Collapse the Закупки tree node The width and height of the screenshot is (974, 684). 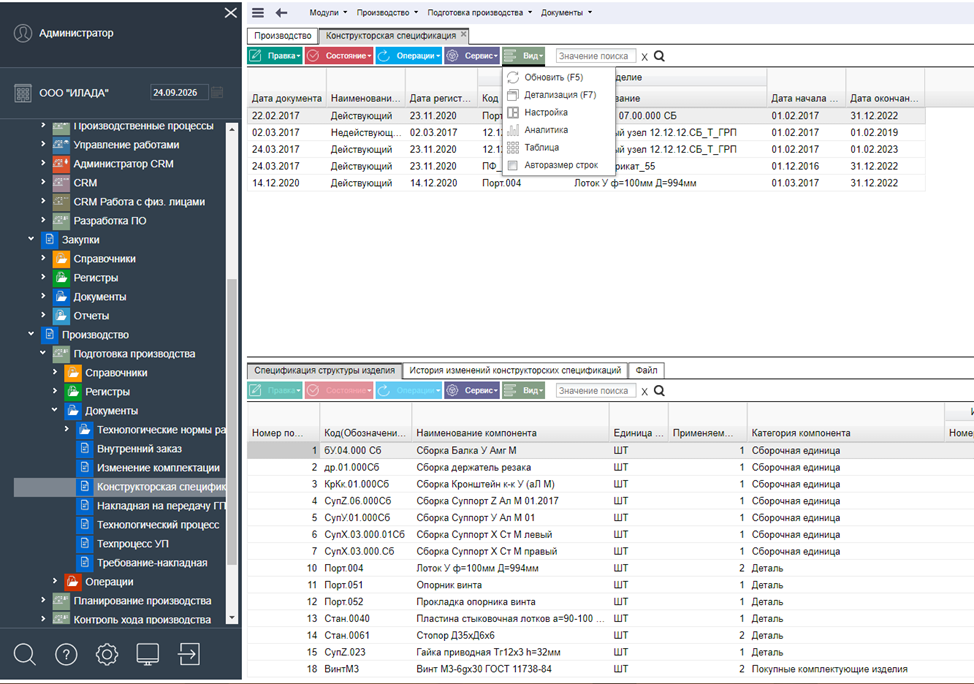tap(31, 239)
